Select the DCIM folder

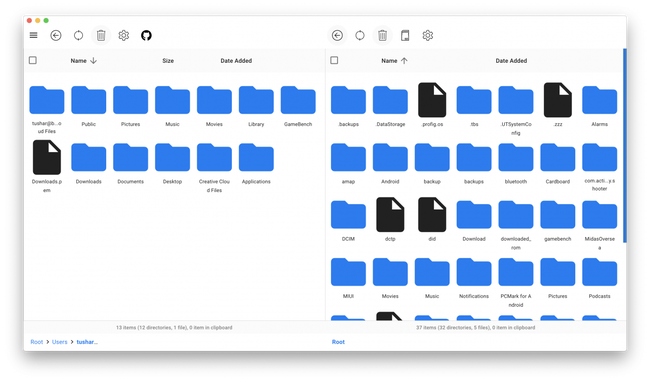pyautogui.click(x=348, y=221)
